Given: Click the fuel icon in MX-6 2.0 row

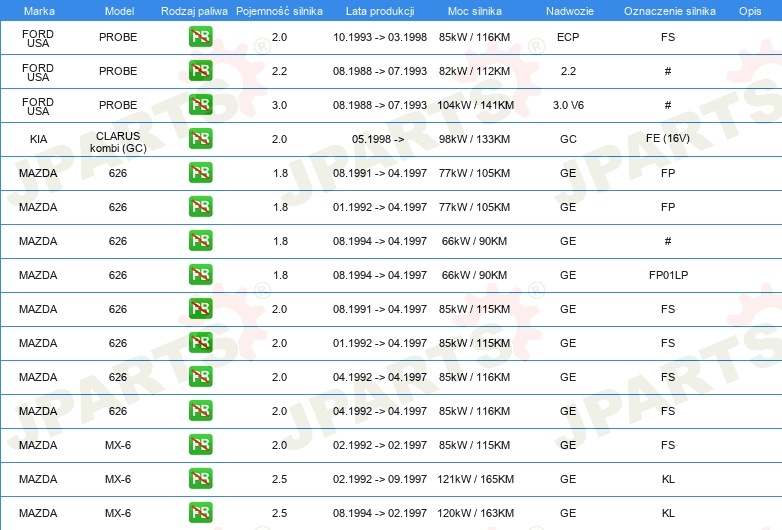Looking at the screenshot, I should coord(200,445).
